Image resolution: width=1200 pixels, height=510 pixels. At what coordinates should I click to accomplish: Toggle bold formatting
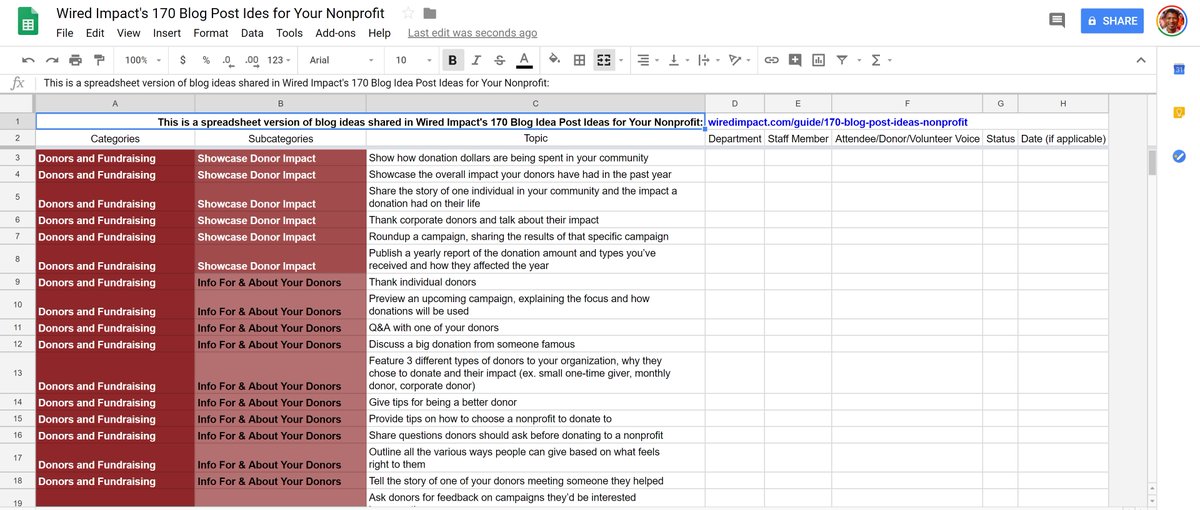coord(453,60)
